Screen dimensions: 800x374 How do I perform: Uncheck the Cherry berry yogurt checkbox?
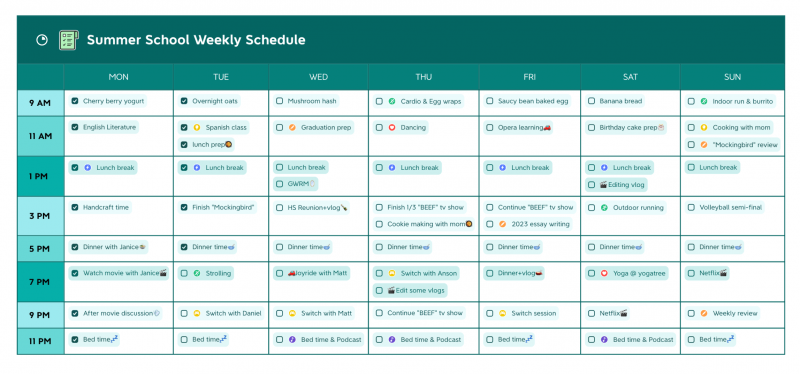75,101
